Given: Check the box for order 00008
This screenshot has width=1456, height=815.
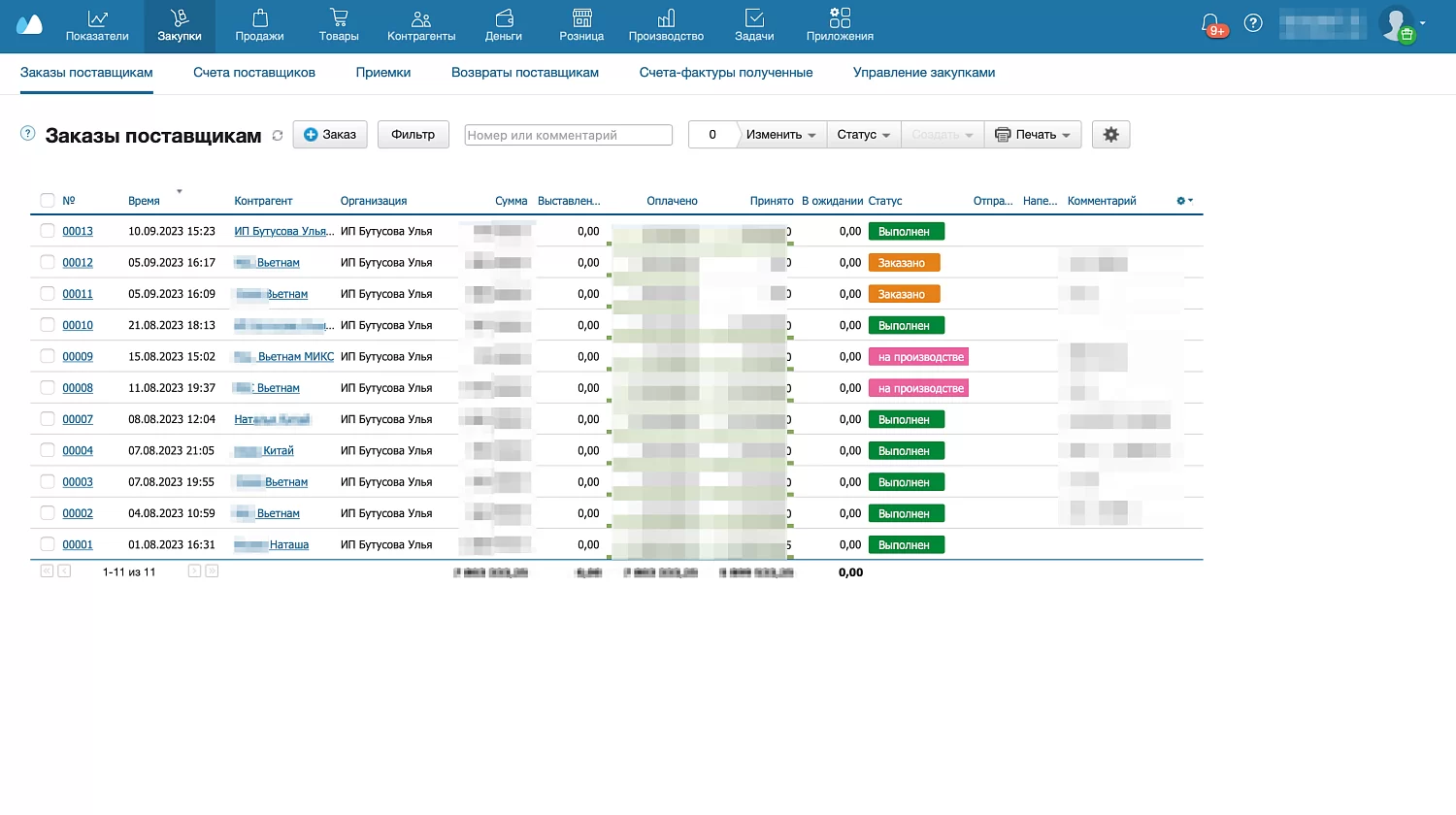Looking at the screenshot, I should tap(47, 387).
